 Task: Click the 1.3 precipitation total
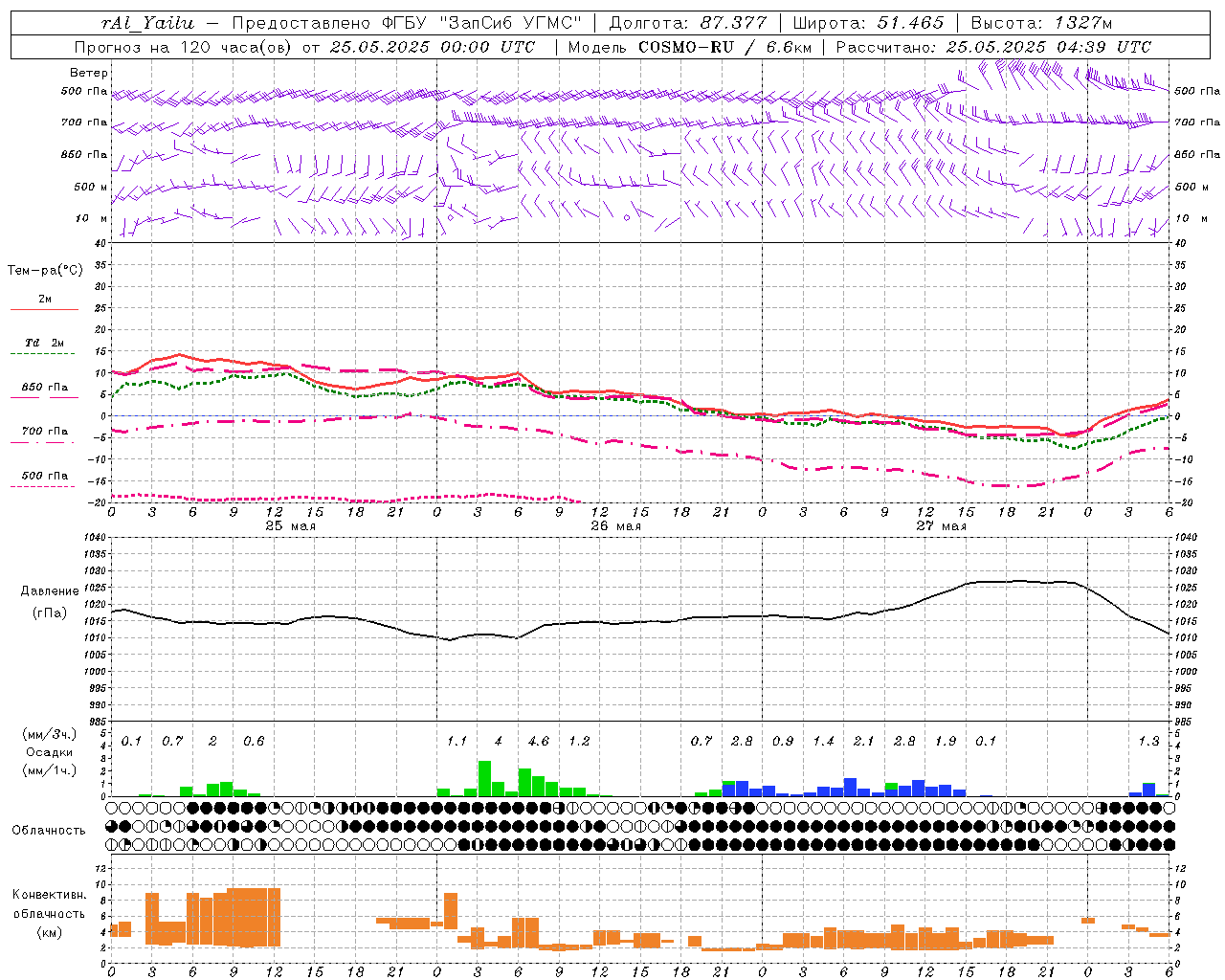coord(1148,741)
